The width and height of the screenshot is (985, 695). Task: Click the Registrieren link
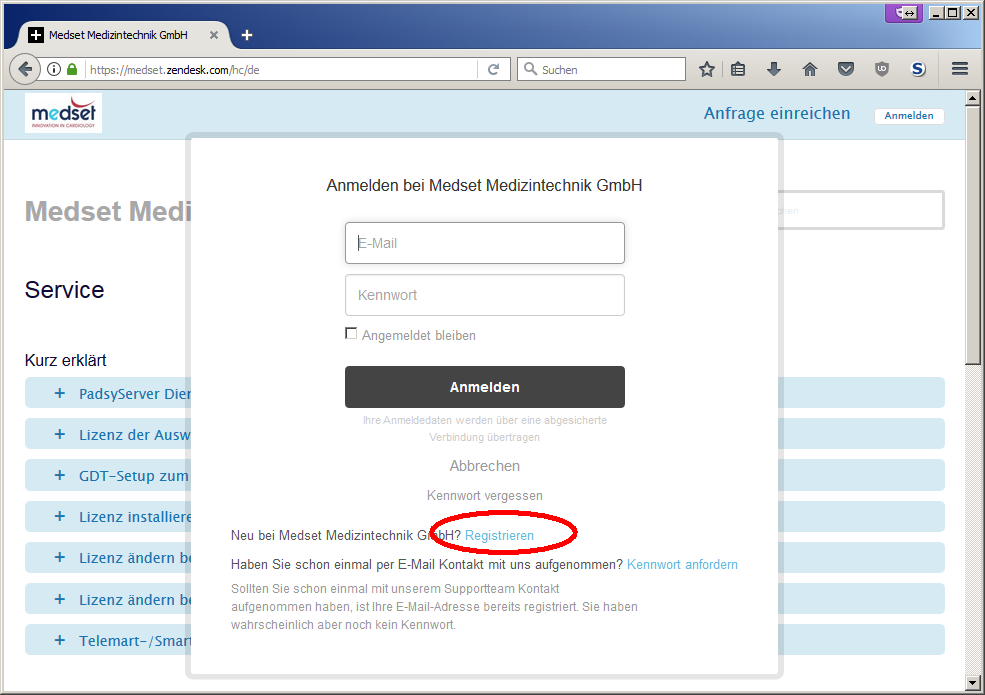[499, 536]
